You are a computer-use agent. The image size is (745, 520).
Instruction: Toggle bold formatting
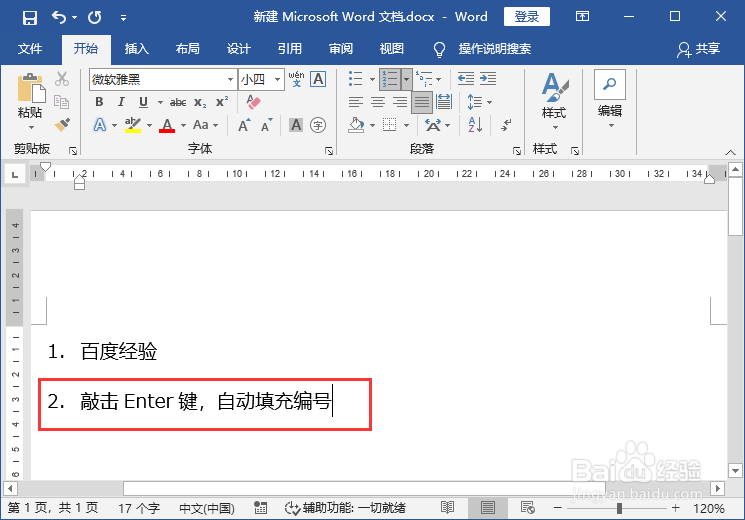(x=99, y=102)
